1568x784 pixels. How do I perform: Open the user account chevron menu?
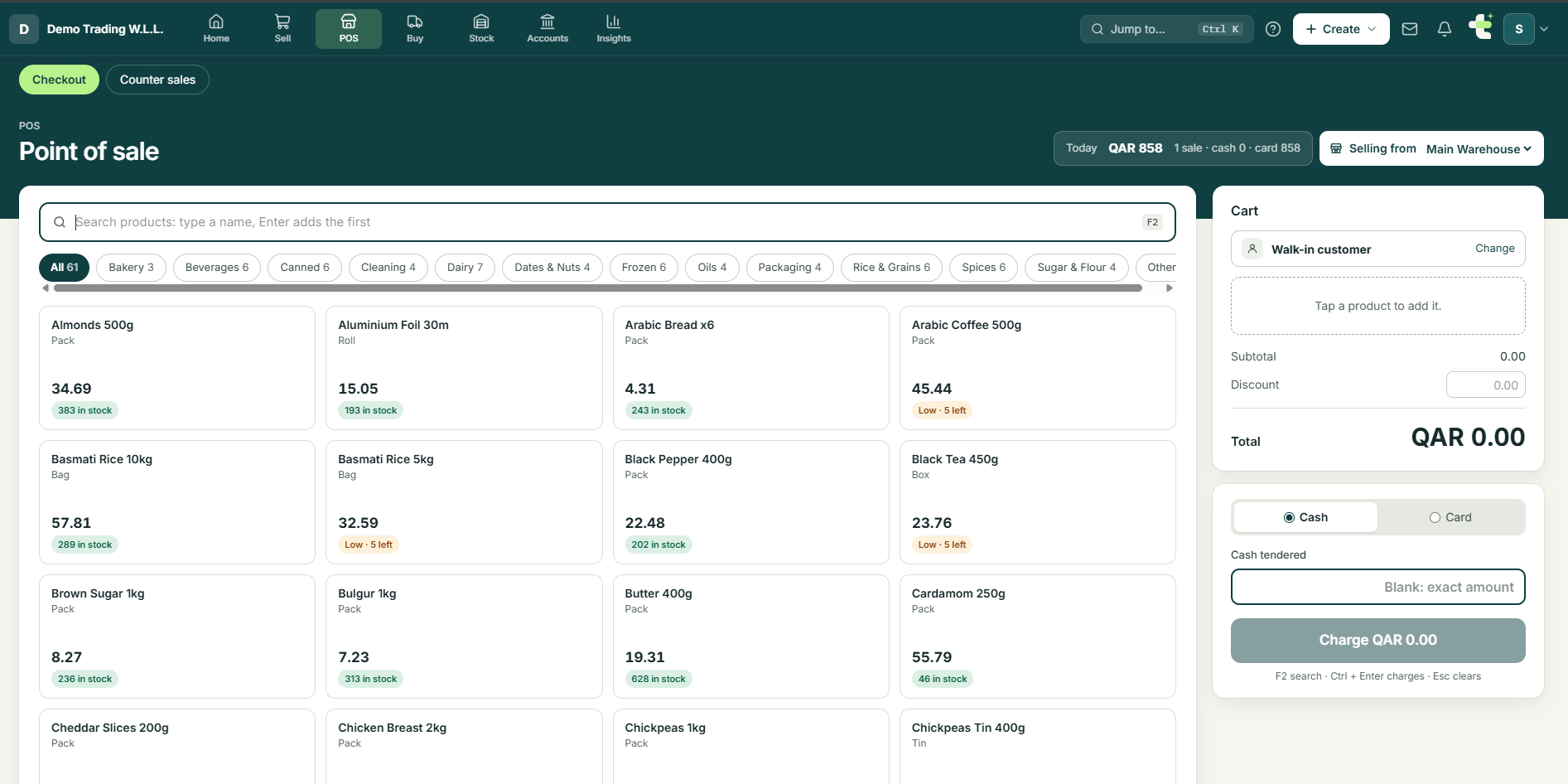1544,29
